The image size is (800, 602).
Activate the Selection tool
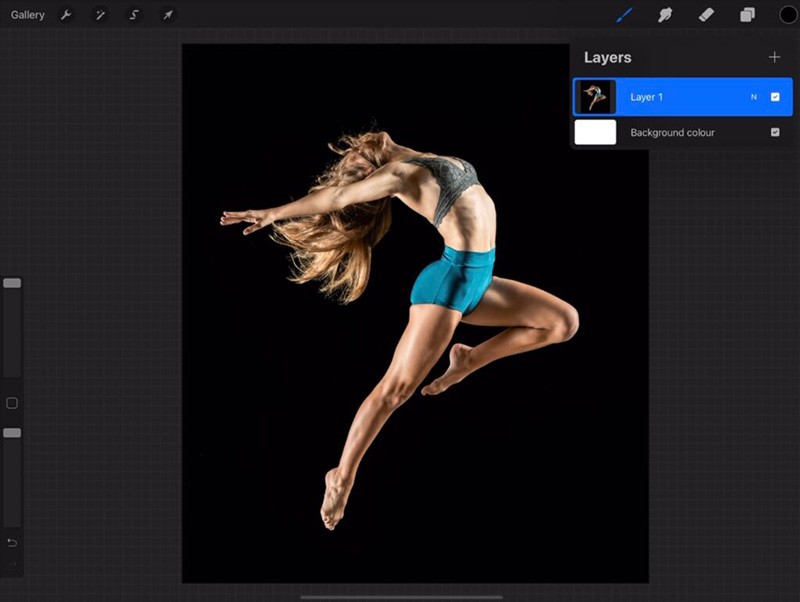(134, 15)
